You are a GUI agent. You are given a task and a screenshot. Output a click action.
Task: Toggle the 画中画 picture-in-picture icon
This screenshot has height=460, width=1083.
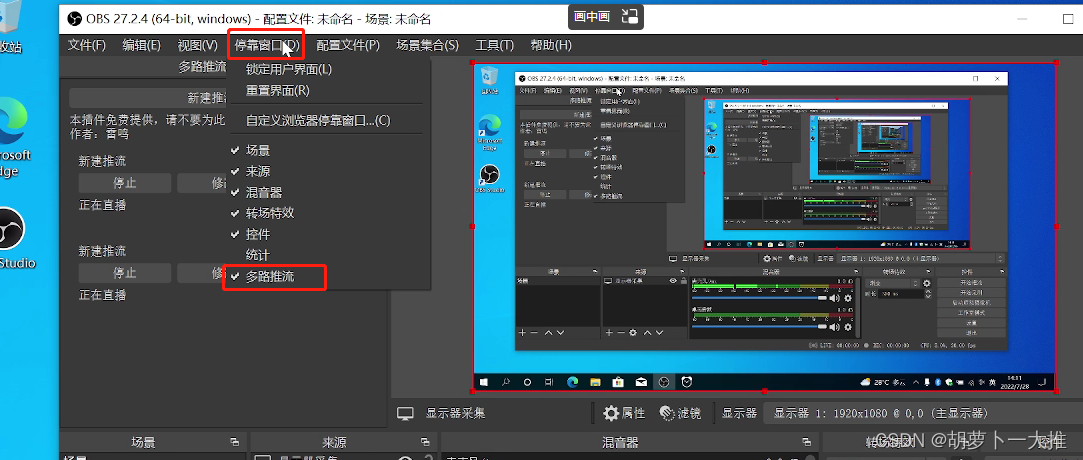tap(629, 17)
